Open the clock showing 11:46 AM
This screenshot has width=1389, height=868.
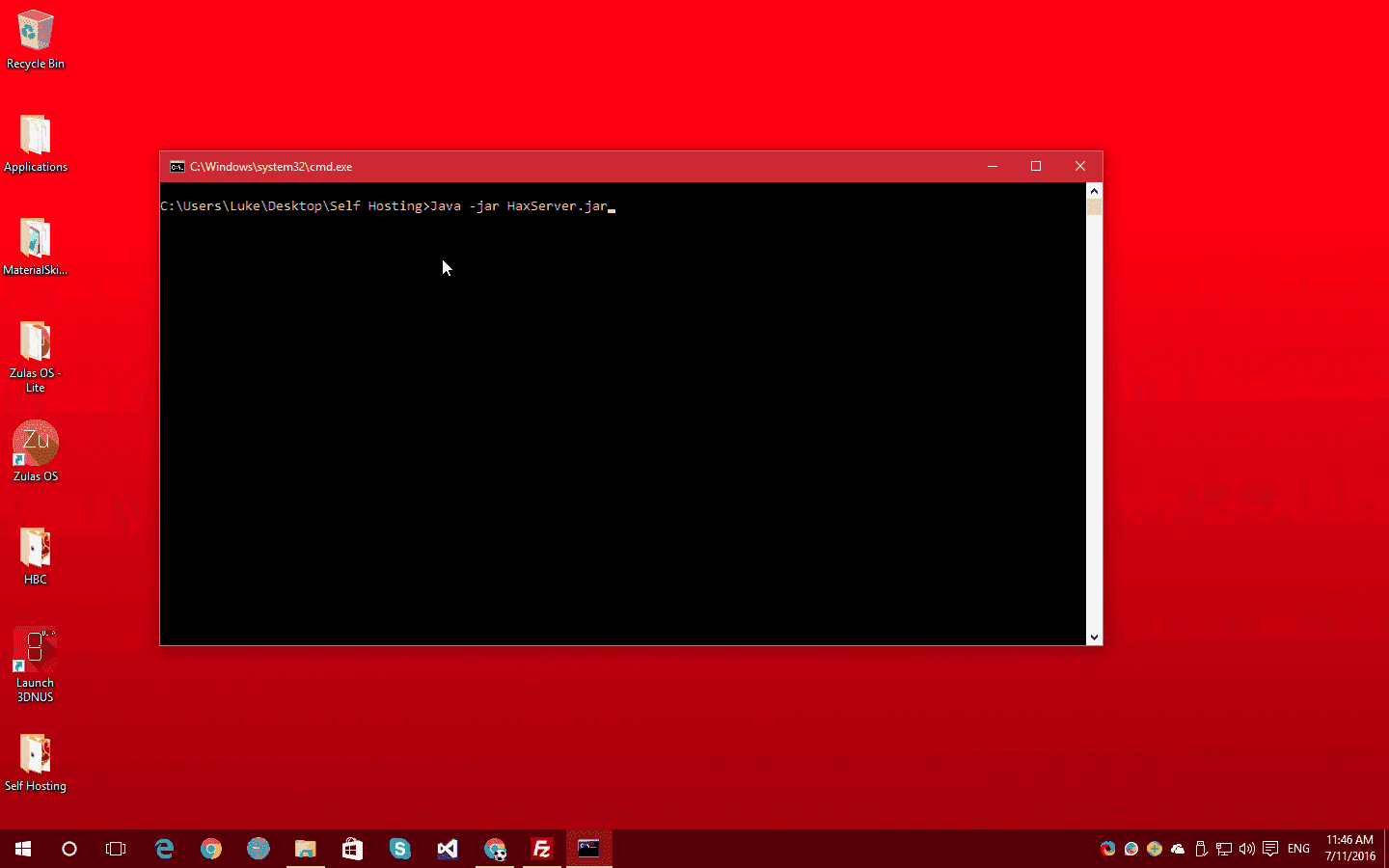pos(1349,848)
